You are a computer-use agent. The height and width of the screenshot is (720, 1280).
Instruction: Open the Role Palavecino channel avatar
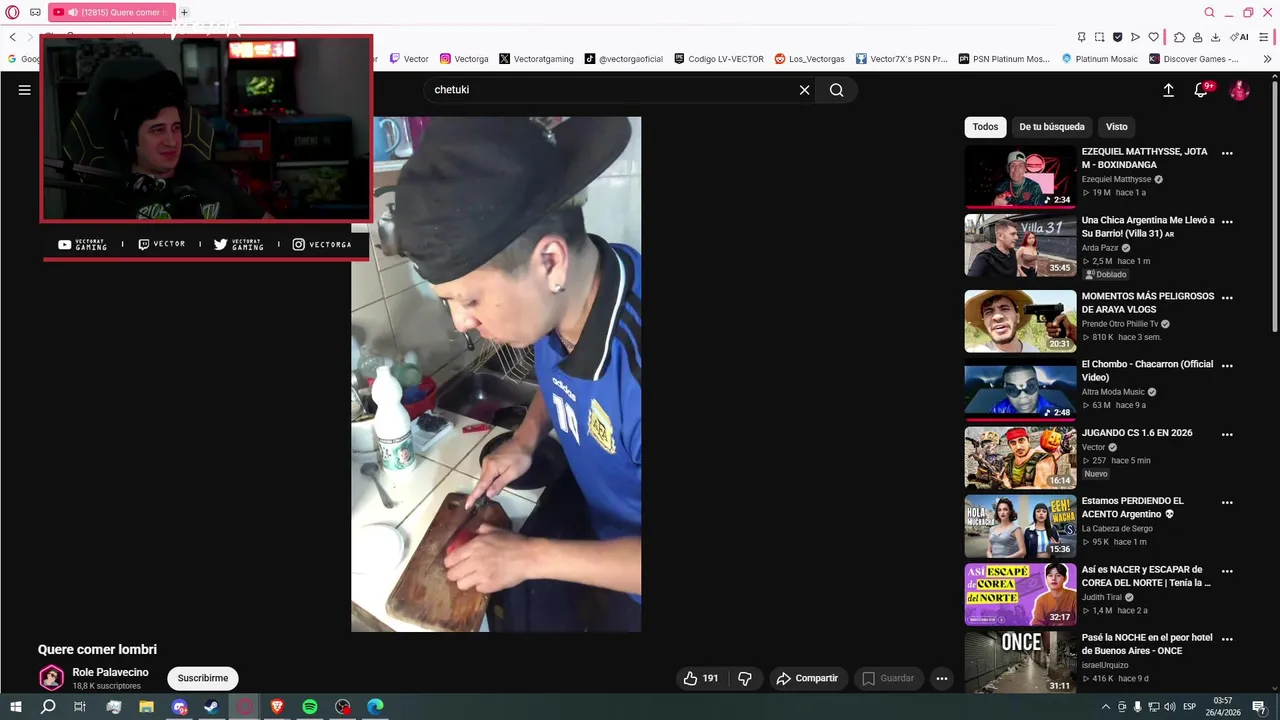[x=51, y=678]
